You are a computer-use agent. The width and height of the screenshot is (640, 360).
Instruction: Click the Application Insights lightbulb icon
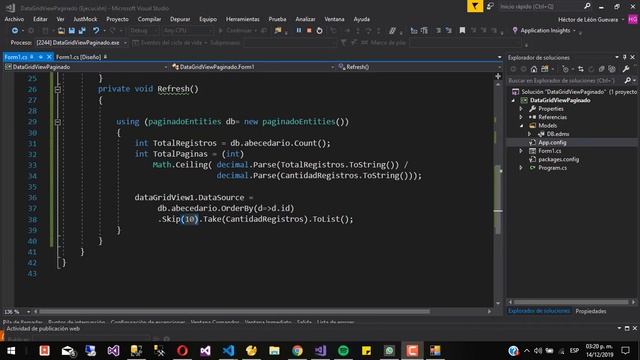(515, 30)
